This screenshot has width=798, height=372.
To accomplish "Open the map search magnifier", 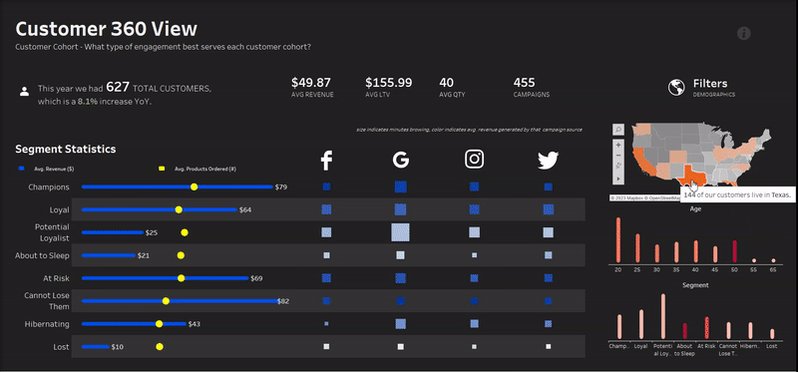I will tap(618, 130).
